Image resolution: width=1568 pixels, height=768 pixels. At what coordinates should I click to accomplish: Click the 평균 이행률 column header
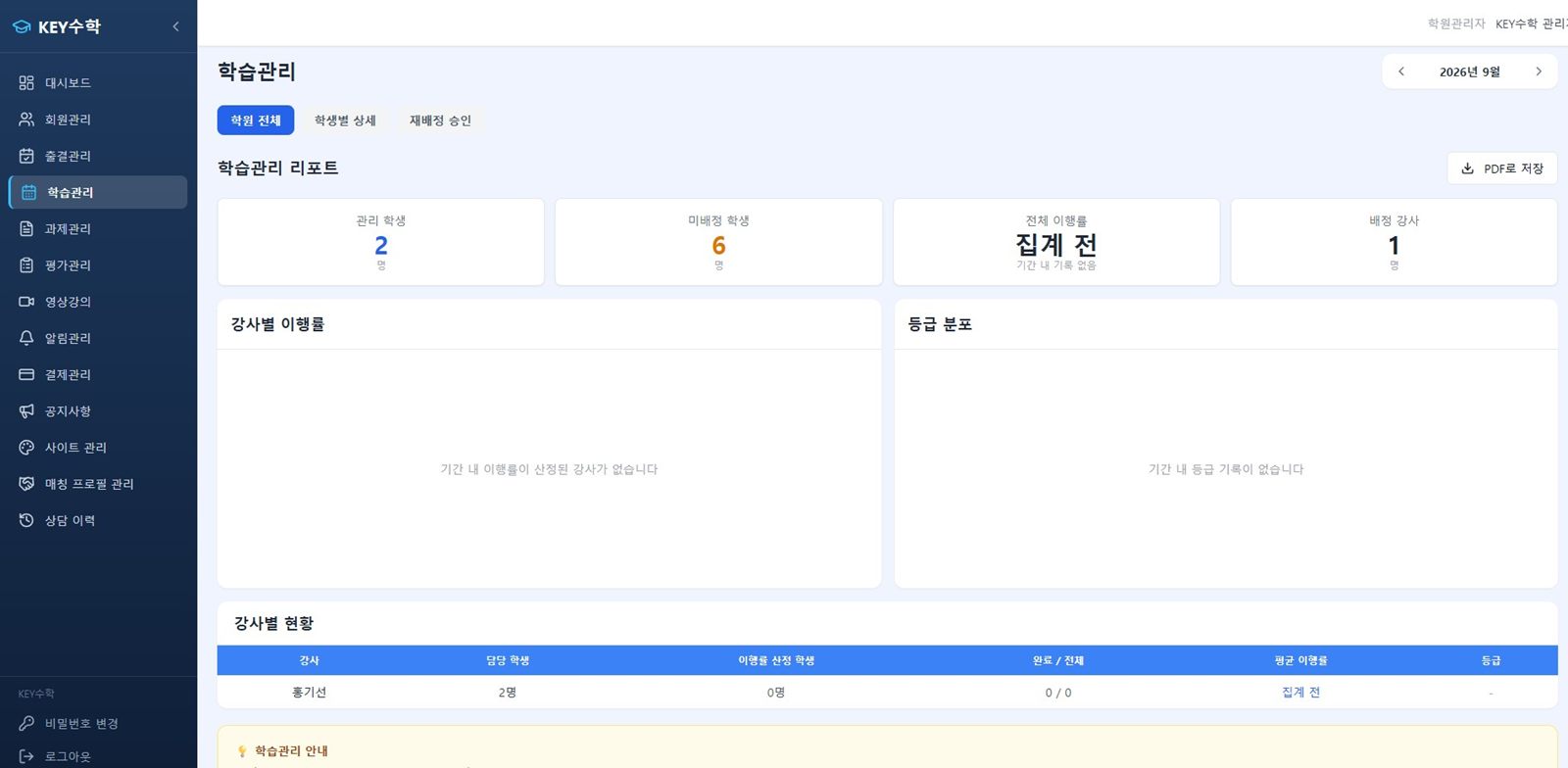(1300, 661)
